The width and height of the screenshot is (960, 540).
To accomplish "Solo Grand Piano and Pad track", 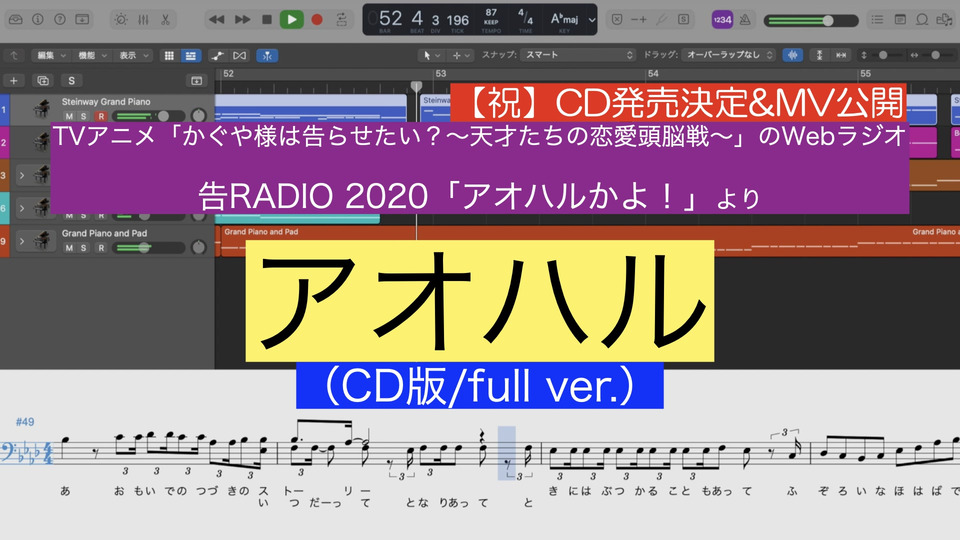I will pyautogui.click(x=84, y=248).
